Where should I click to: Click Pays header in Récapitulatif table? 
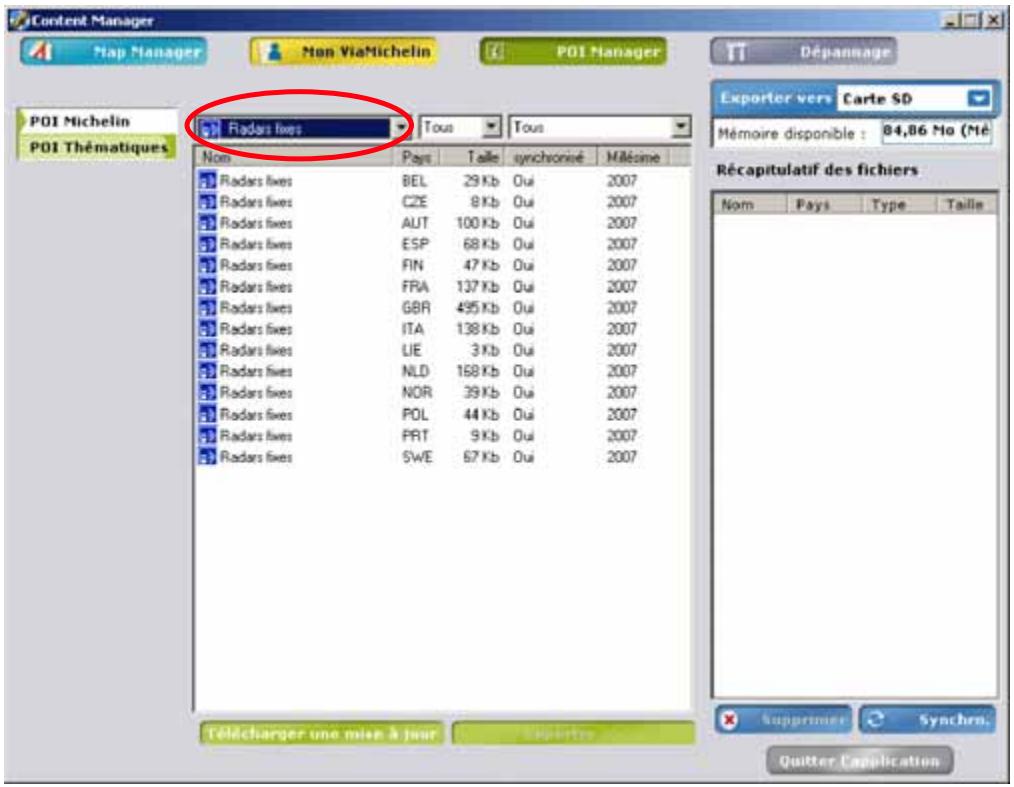tap(825, 205)
